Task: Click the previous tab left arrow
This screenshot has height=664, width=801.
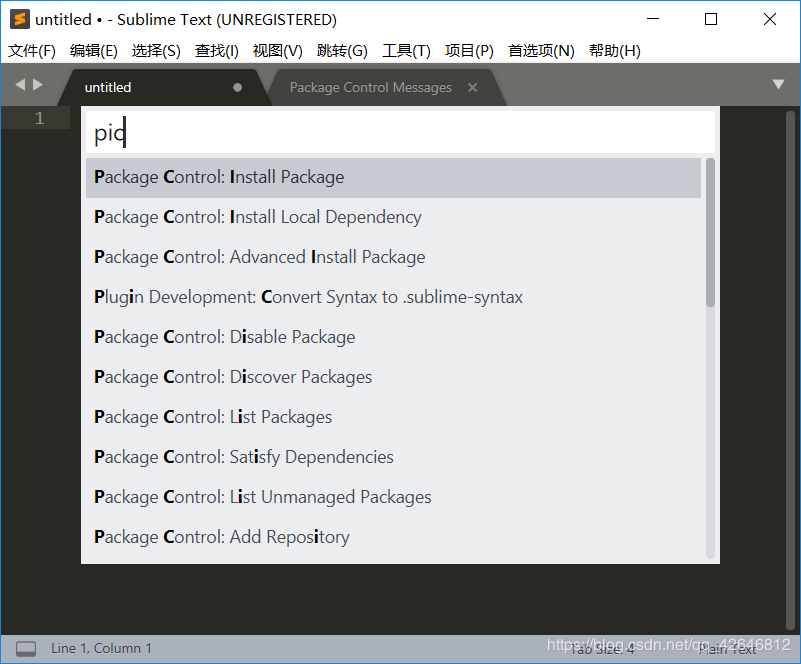Action: click(x=20, y=84)
